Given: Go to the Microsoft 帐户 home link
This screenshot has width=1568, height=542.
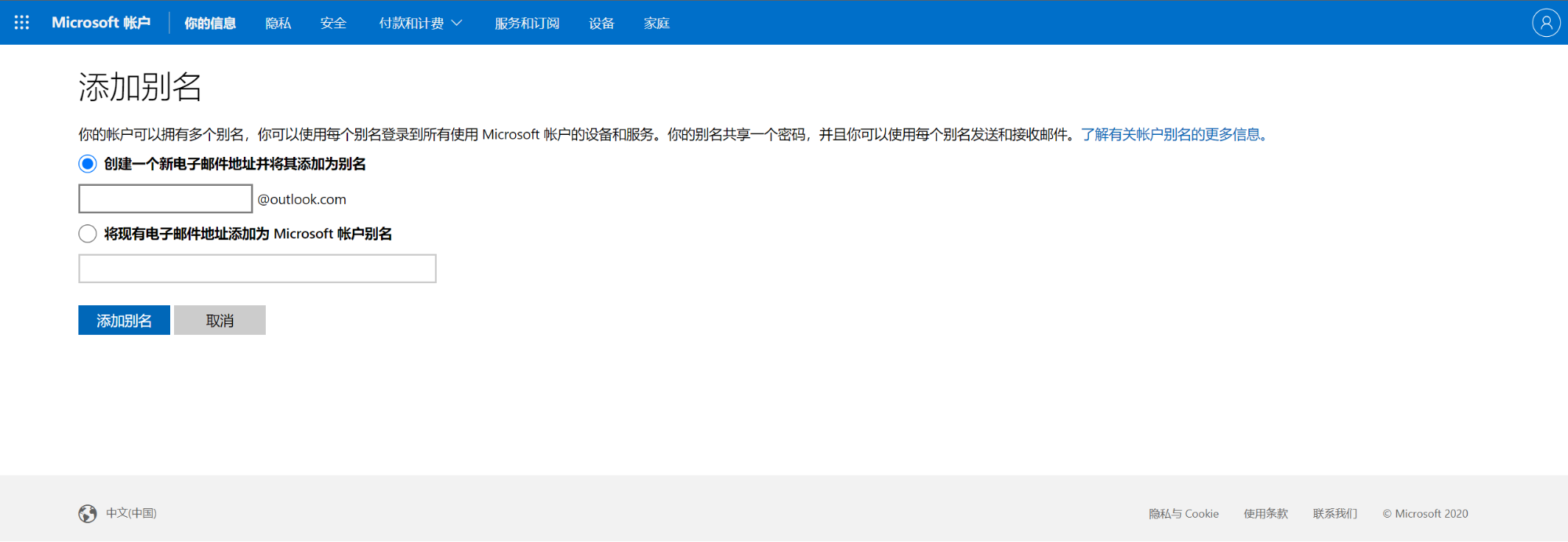Looking at the screenshot, I should pos(101,23).
